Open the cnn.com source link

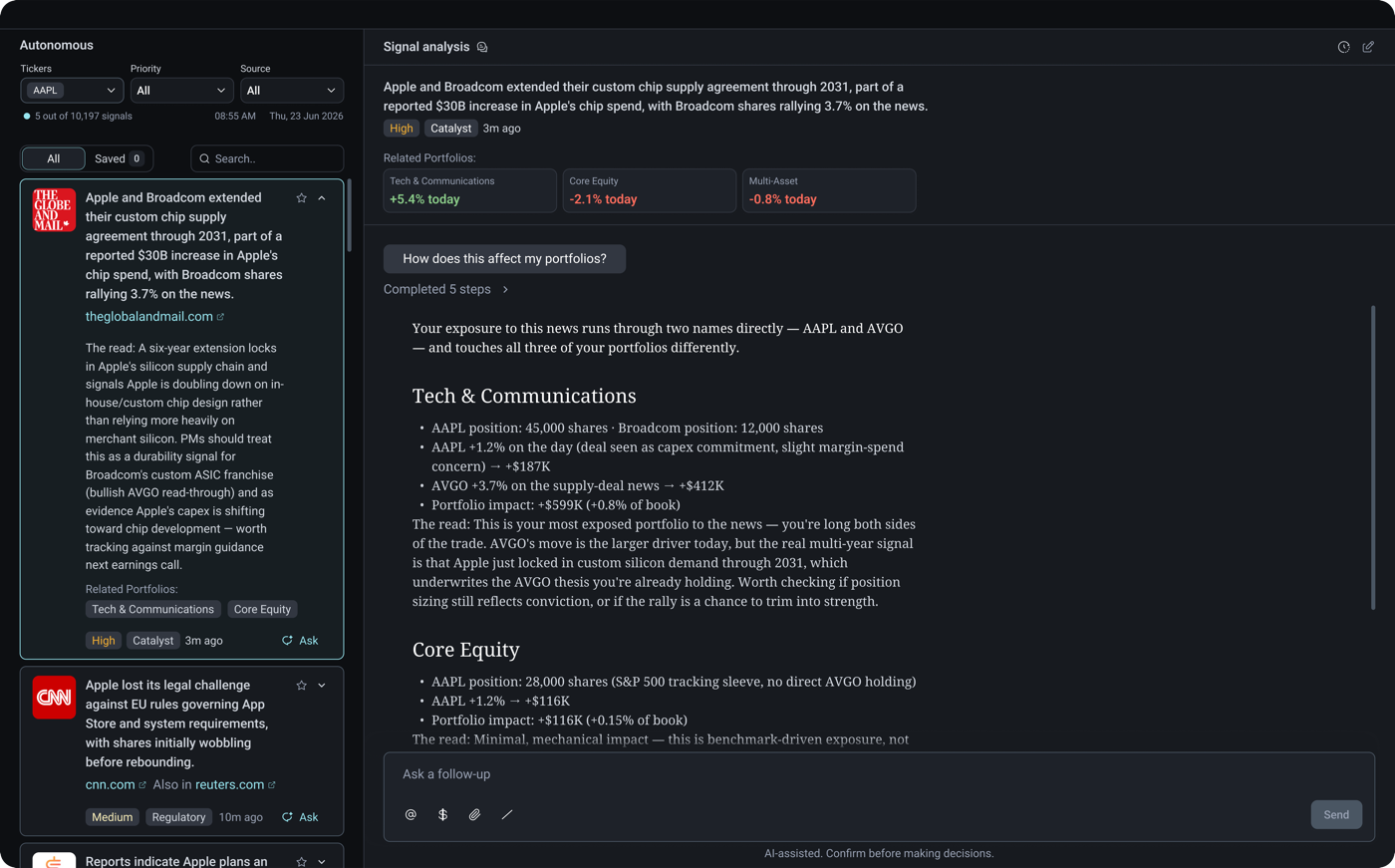coord(116,784)
